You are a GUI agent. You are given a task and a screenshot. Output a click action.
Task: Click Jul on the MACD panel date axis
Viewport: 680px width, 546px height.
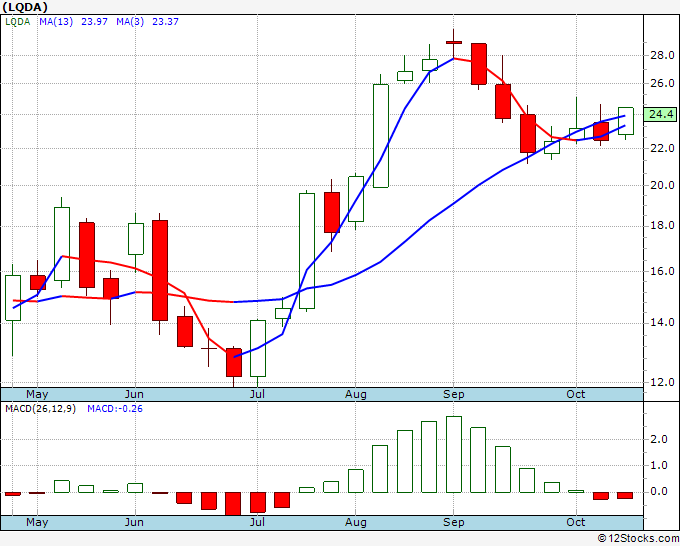pyautogui.click(x=257, y=522)
